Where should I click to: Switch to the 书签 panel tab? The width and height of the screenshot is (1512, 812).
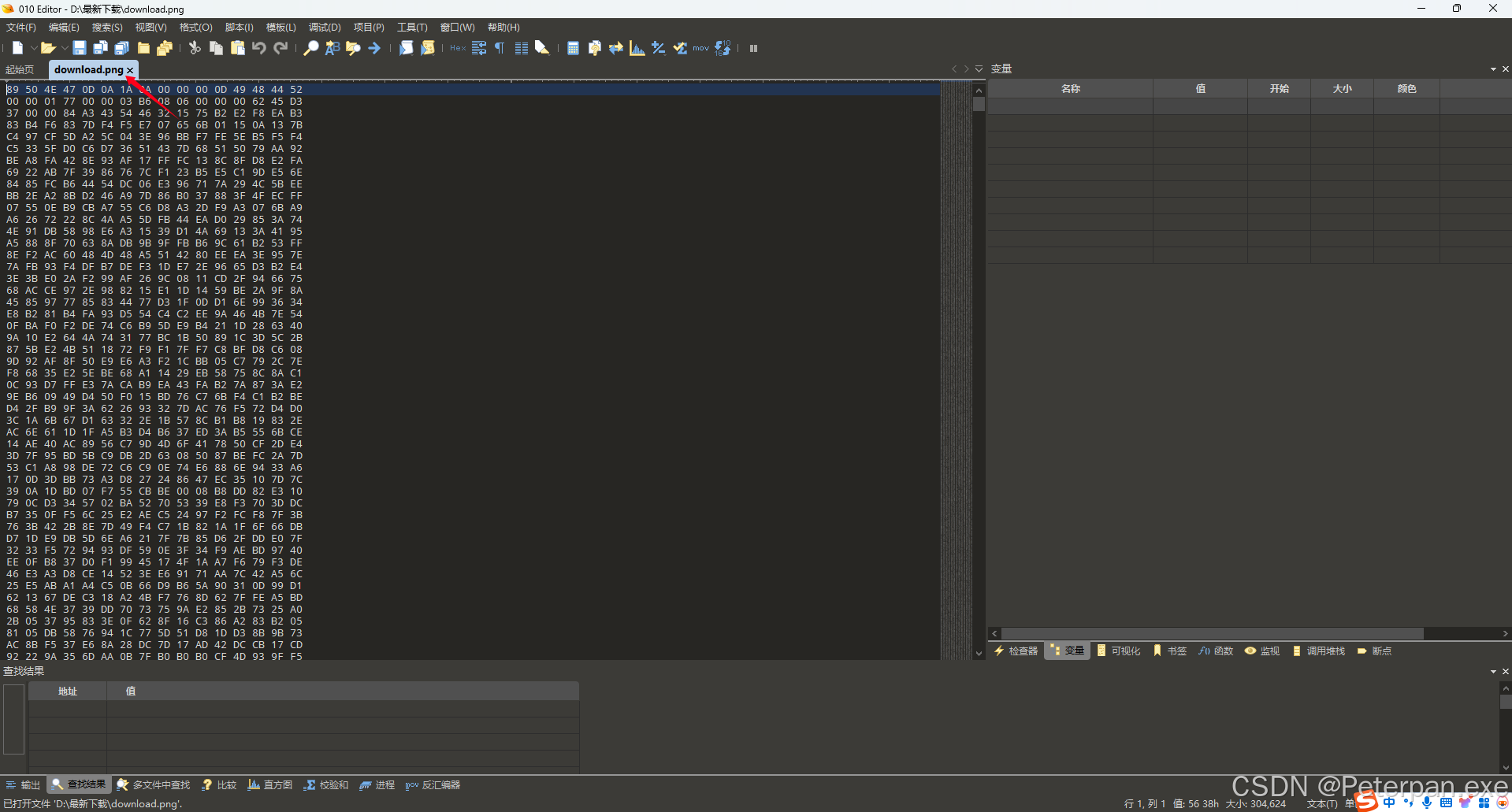1169,651
